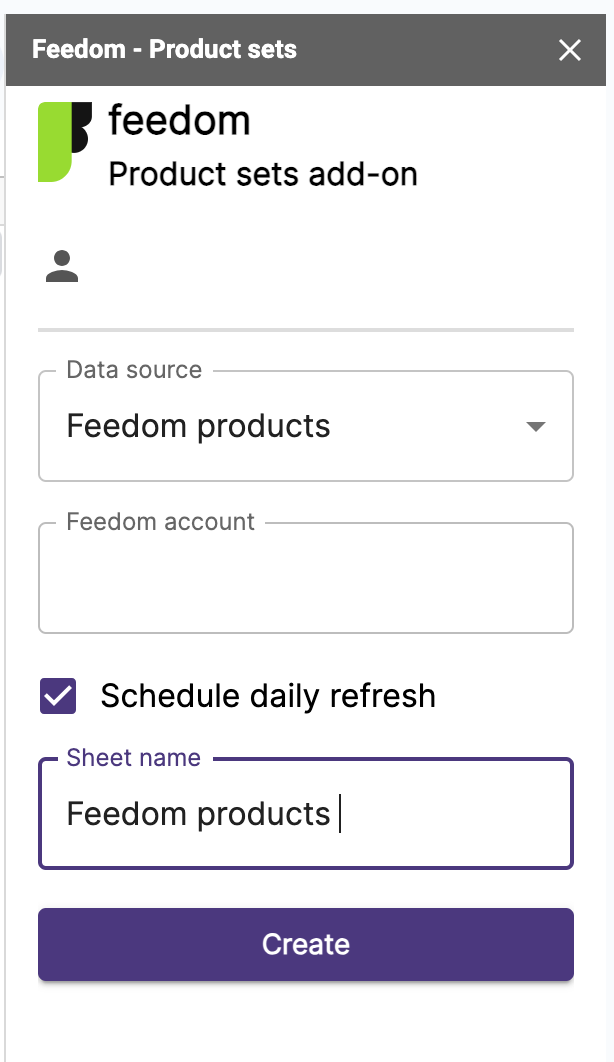Open the Data source dropdown

(306, 426)
